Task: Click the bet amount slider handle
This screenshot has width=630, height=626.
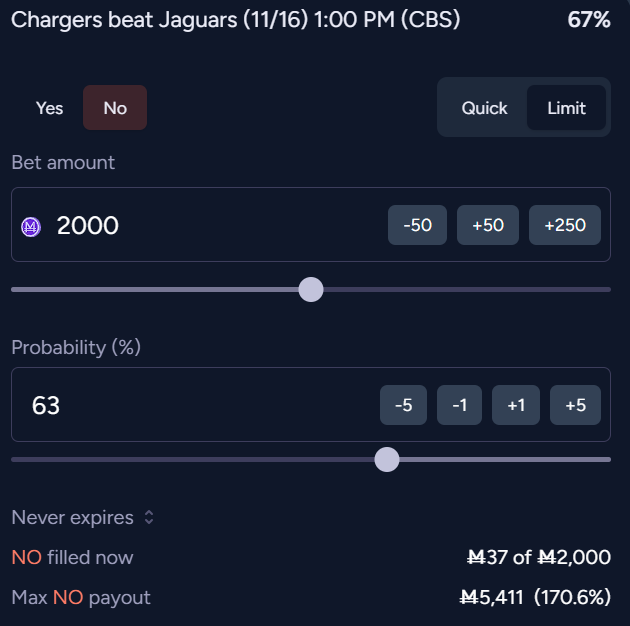Action: click(x=311, y=289)
